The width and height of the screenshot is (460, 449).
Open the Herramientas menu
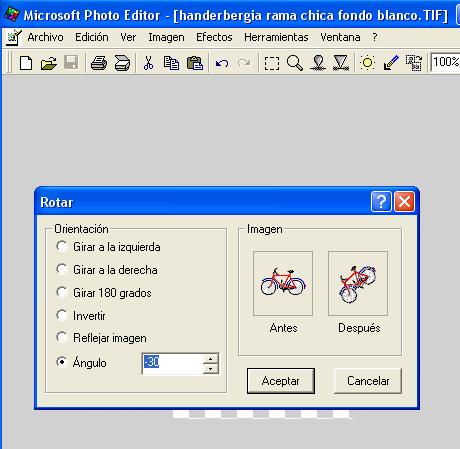point(276,37)
